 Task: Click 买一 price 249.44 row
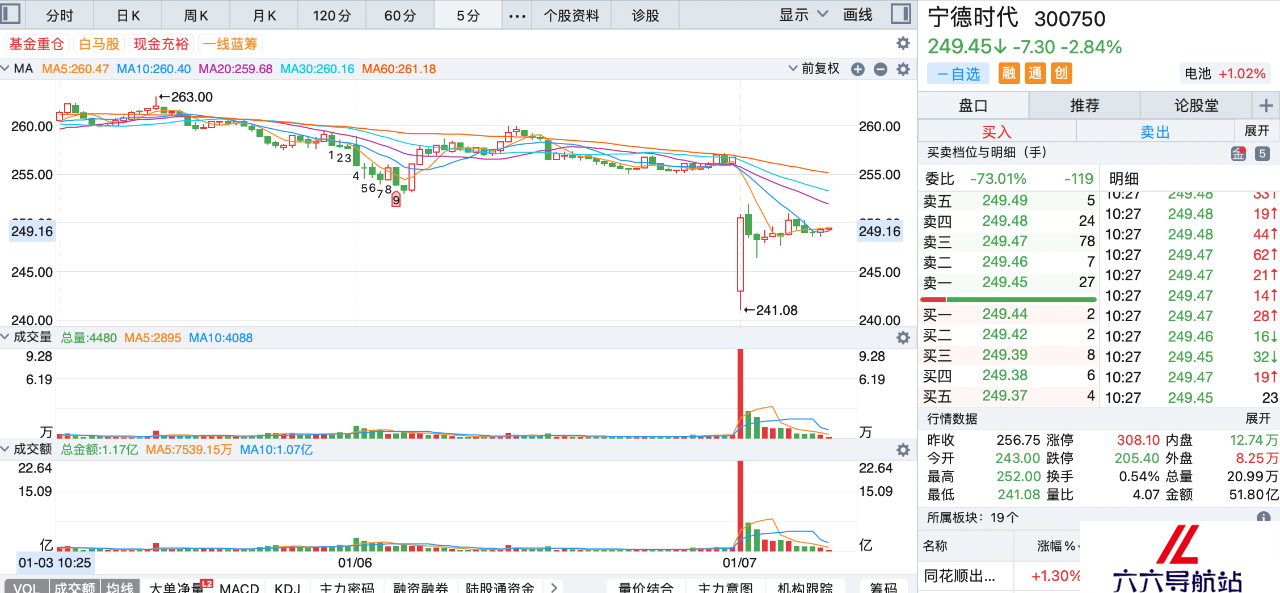[1008, 314]
